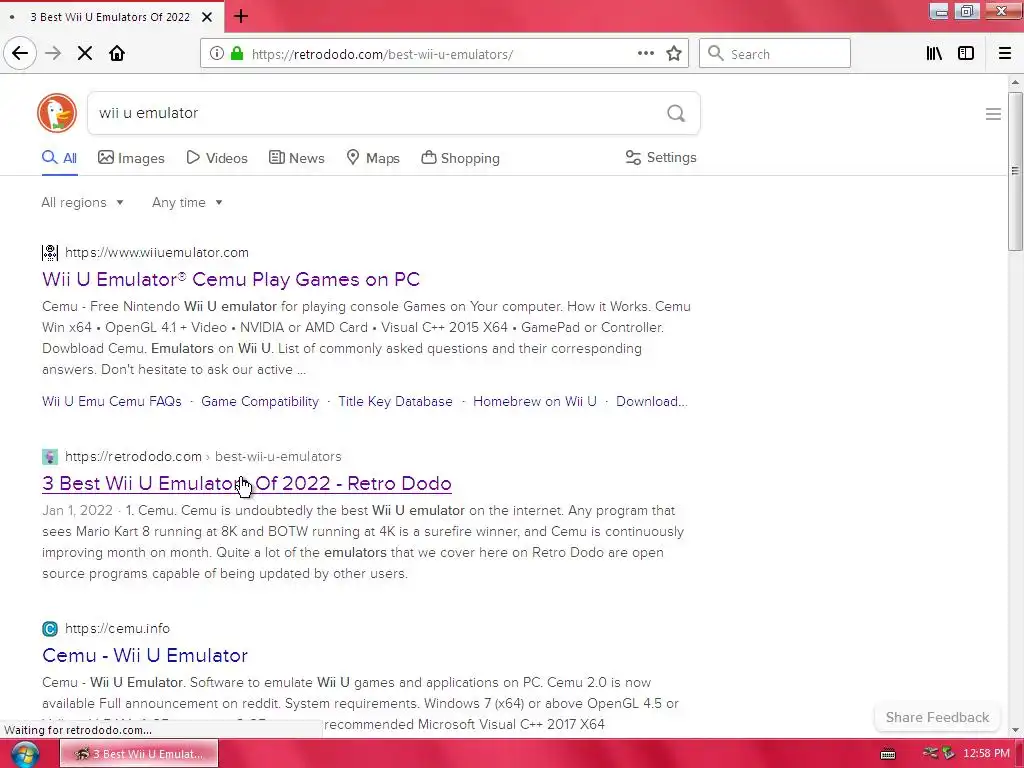The width and height of the screenshot is (1024, 768).
Task: Switch to Maps results tab
Action: point(373,158)
